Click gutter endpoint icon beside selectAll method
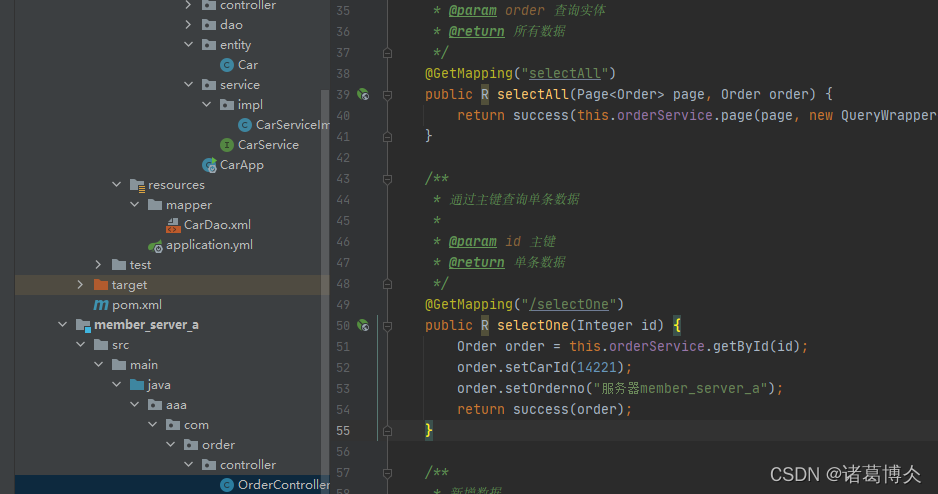Image resolution: width=938 pixels, height=494 pixels. 363,94
